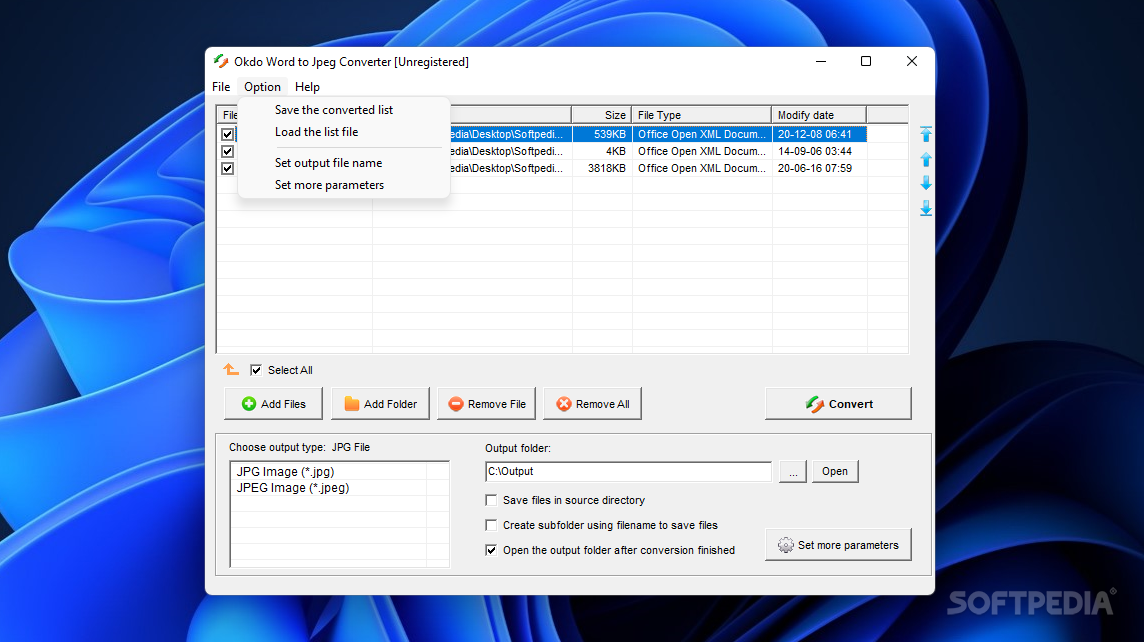Select JPEG Image (*.jpeg) output type

pyautogui.click(x=293, y=488)
